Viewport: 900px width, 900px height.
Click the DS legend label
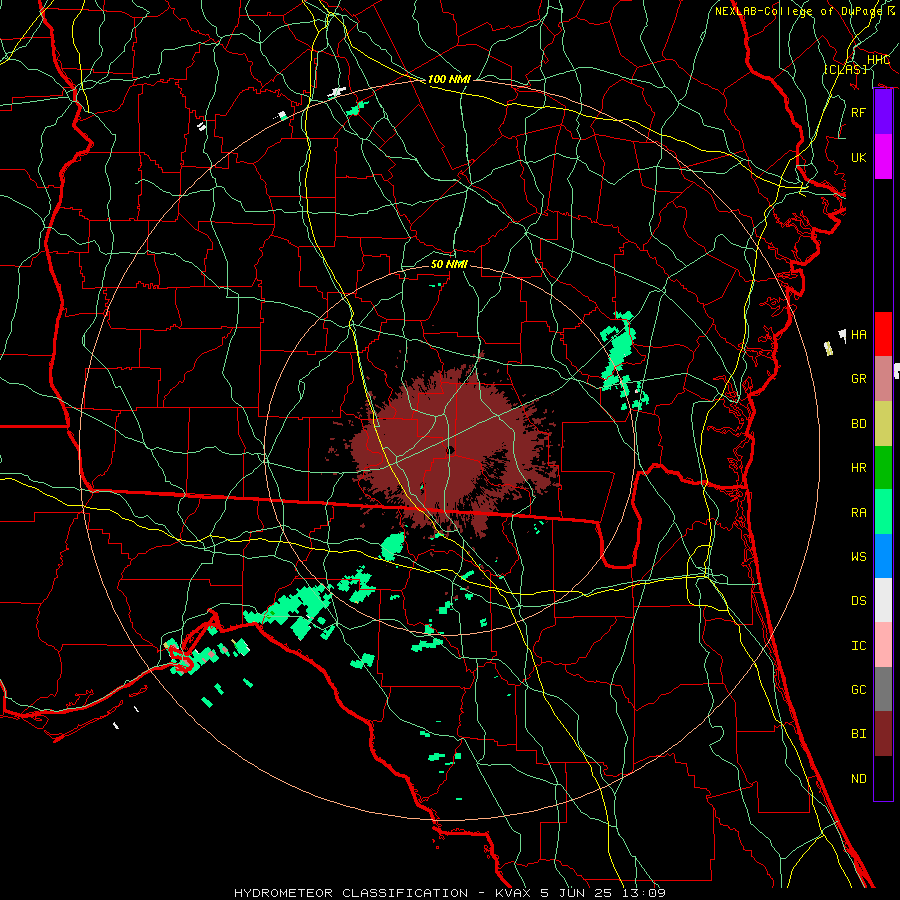pyautogui.click(x=859, y=601)
